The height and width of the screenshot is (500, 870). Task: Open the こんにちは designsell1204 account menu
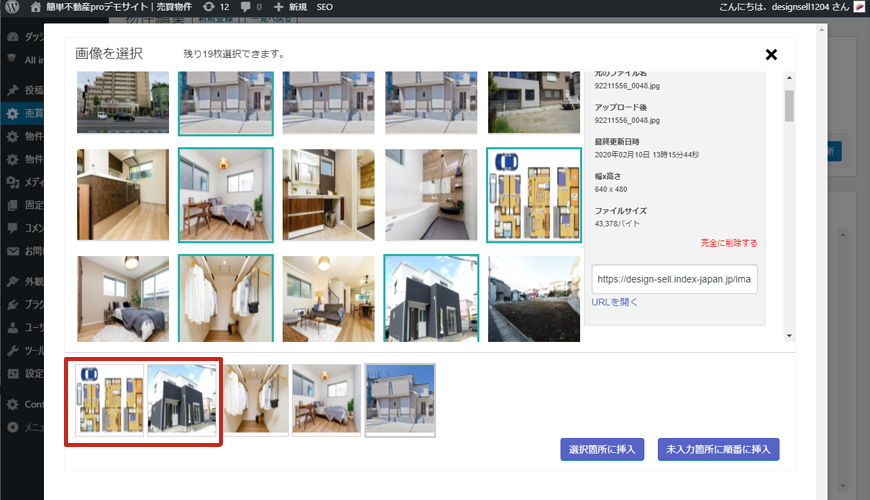782,7
